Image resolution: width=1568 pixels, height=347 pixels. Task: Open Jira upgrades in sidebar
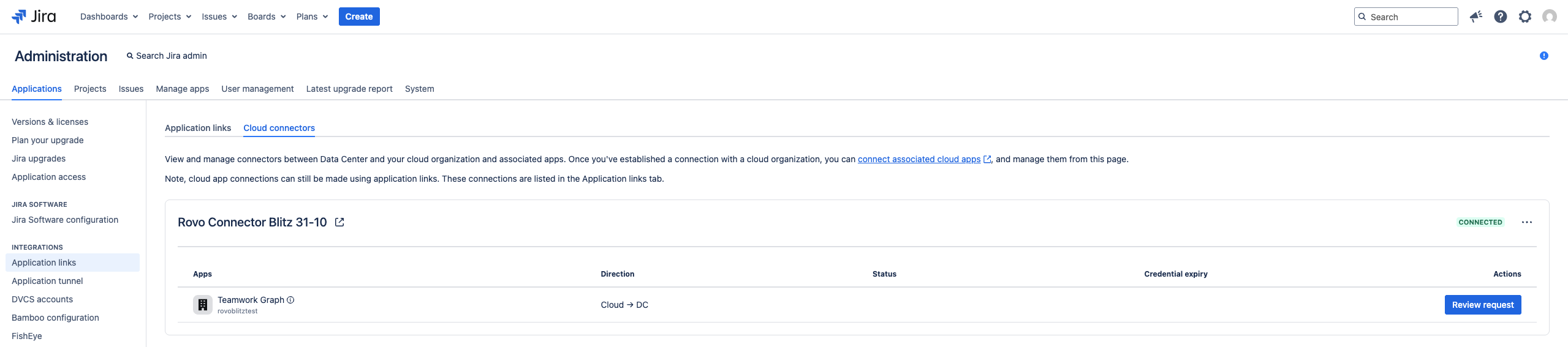tap(39, 159)
